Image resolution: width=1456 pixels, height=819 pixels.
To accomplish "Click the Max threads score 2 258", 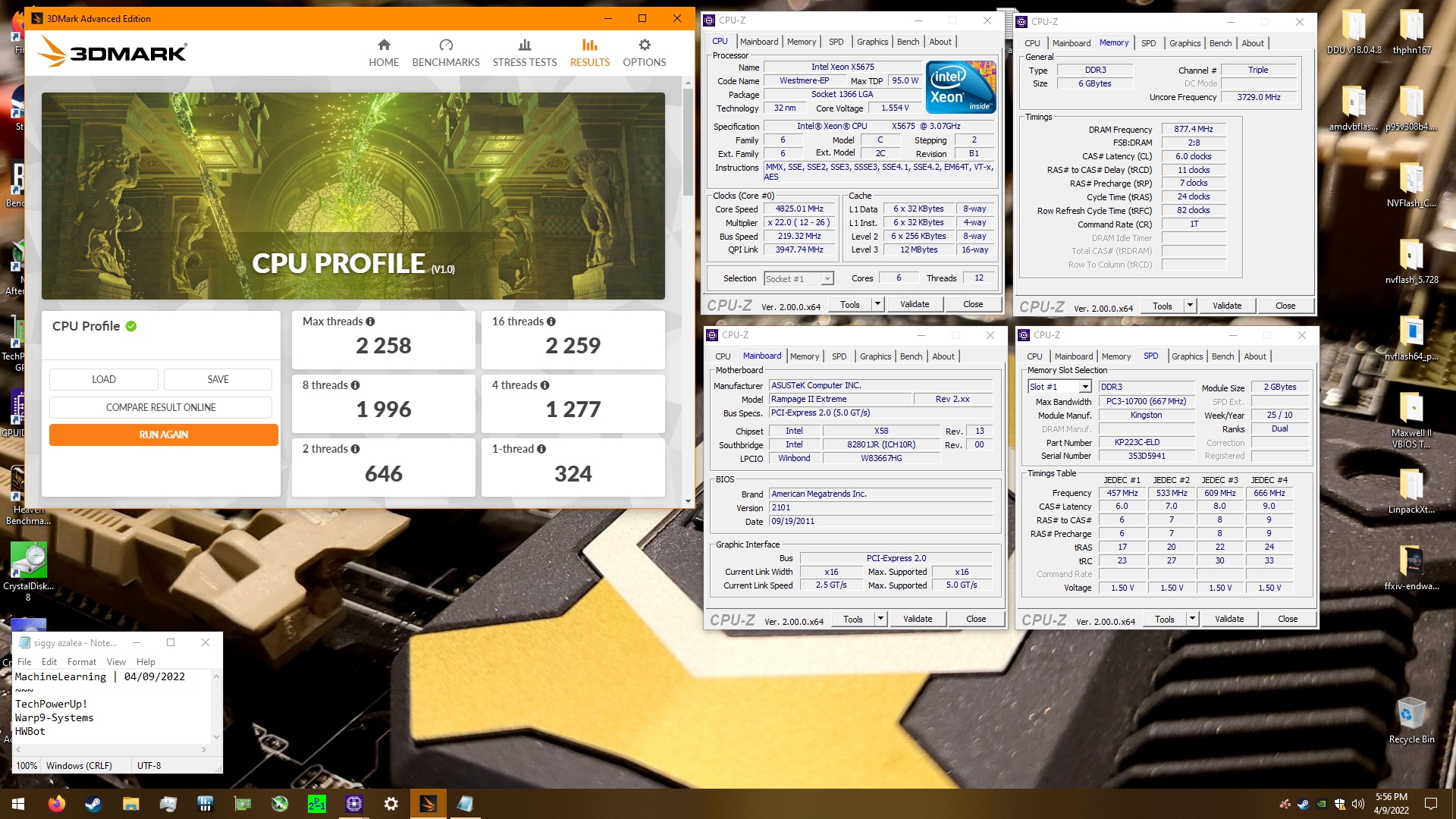I will tap(384, 346).
